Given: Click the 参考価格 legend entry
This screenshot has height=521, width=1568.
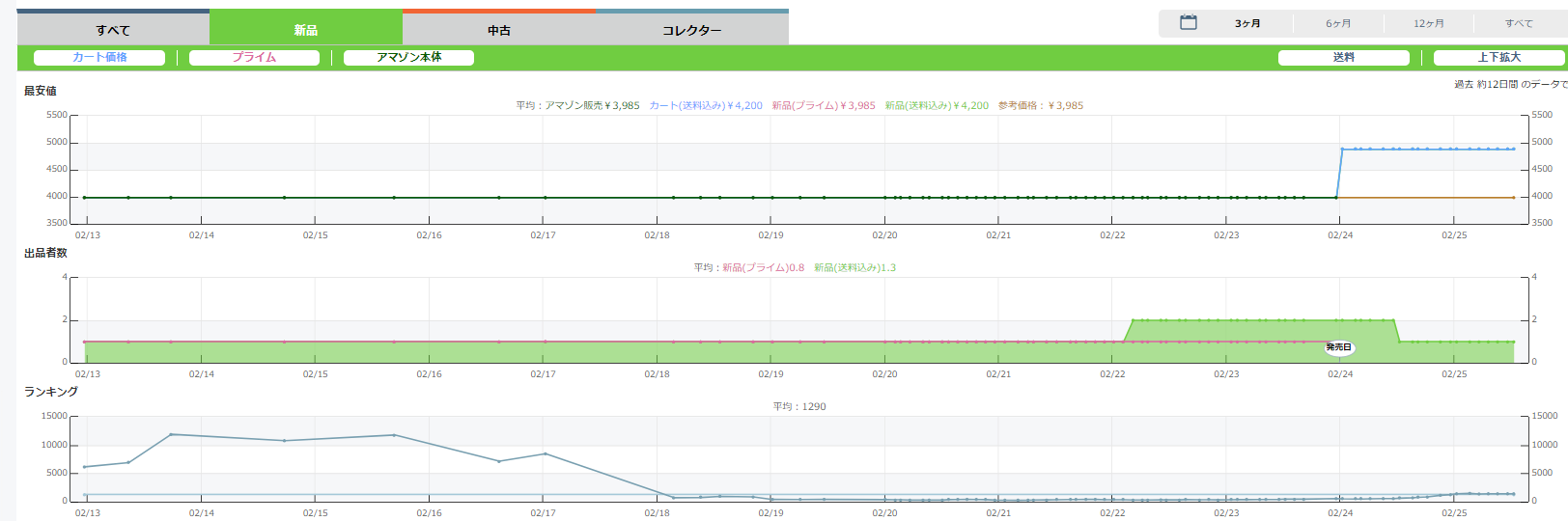Looking at the screenshot, I should (1040, 106).
